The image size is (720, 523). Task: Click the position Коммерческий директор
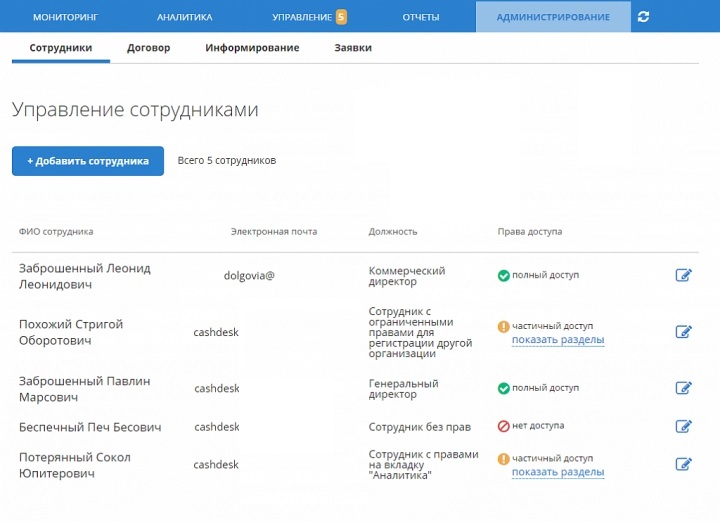[x=407, y=276]
